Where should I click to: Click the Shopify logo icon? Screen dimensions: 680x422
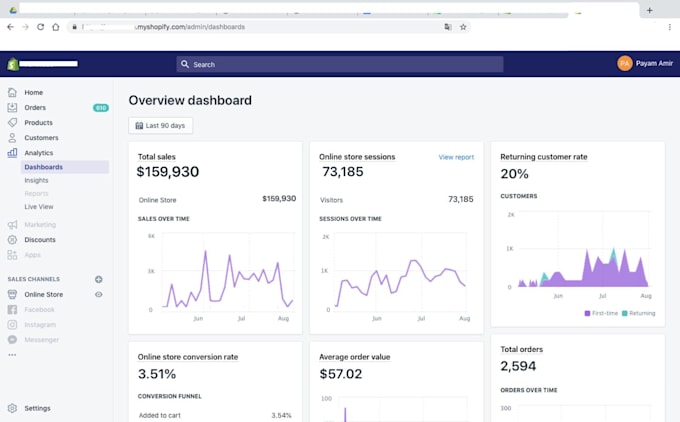[x=13, y=64]
